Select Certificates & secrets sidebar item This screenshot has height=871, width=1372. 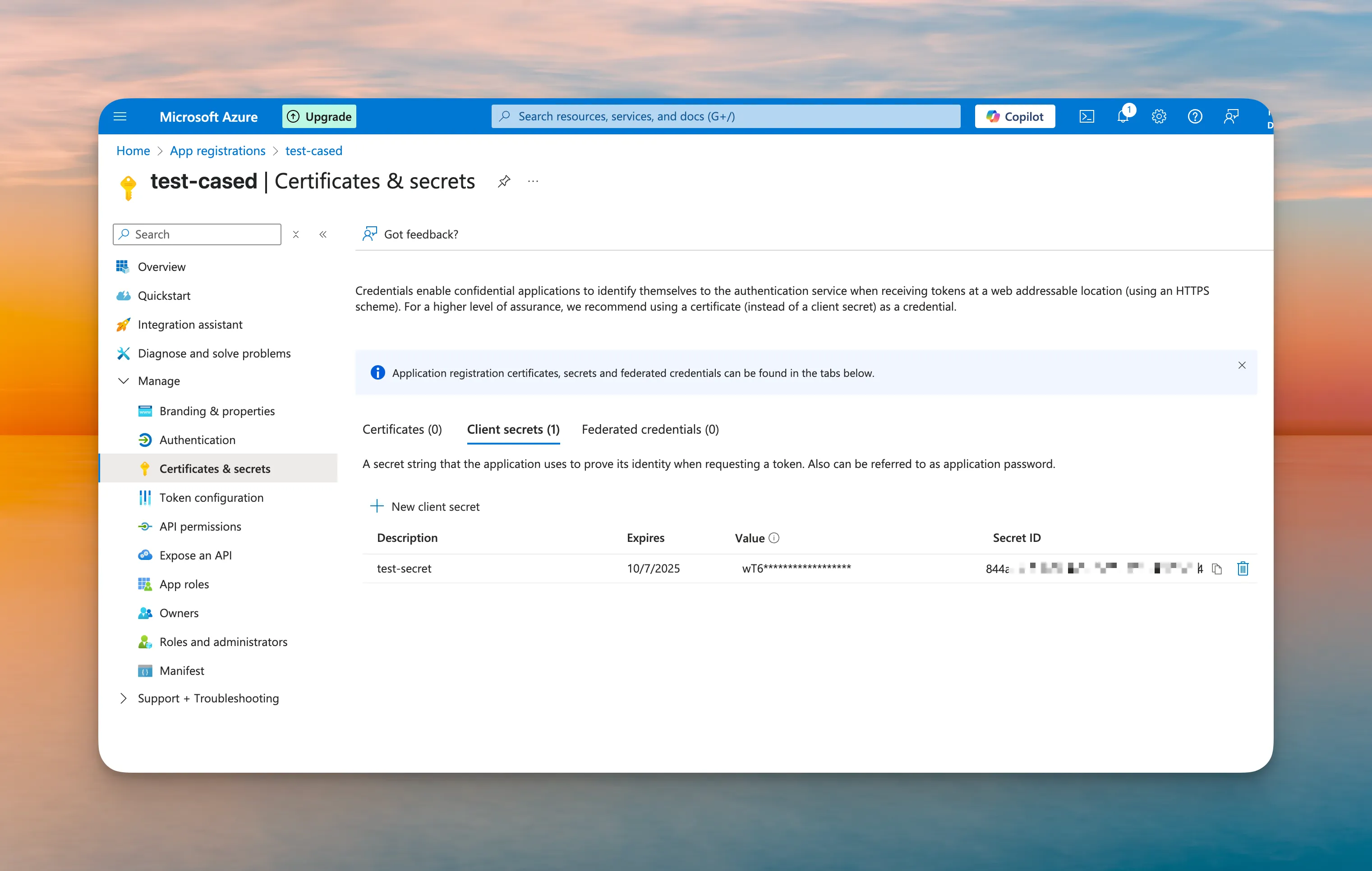[218, 468]
